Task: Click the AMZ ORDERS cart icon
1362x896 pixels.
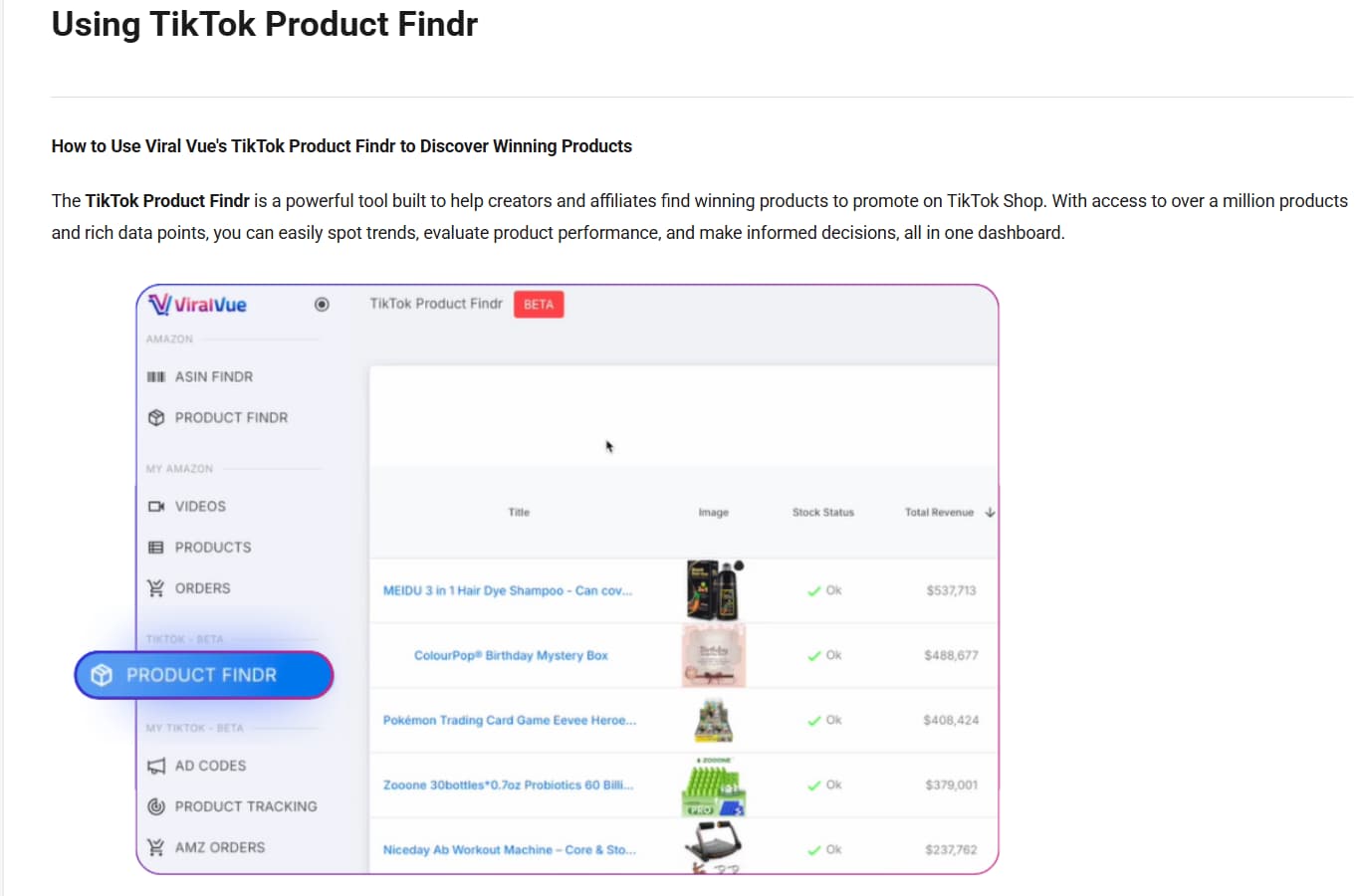Action: pos(156,847)
